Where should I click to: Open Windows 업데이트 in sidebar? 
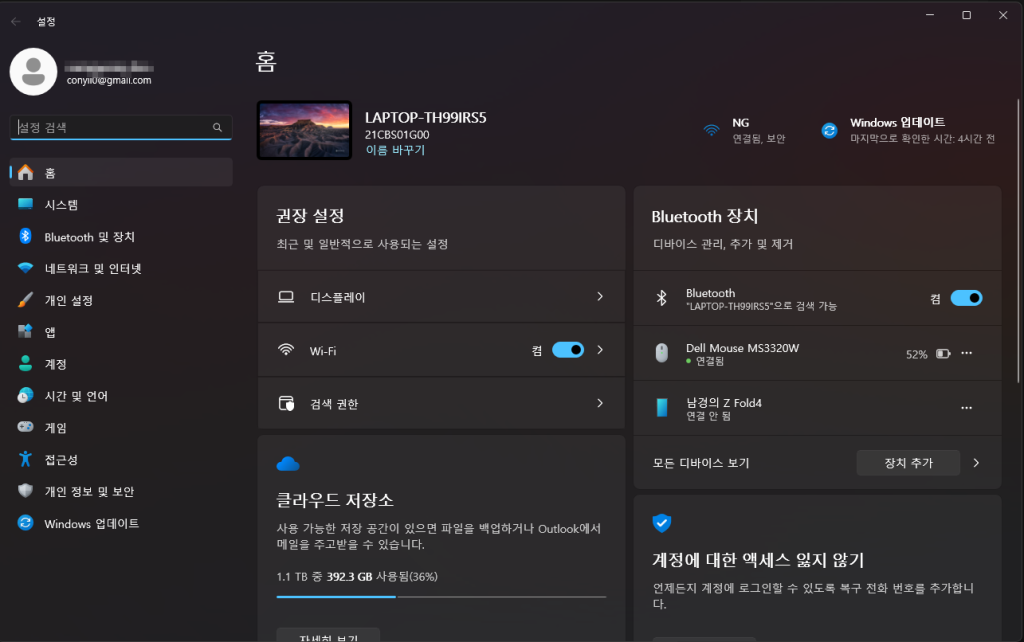121,524
